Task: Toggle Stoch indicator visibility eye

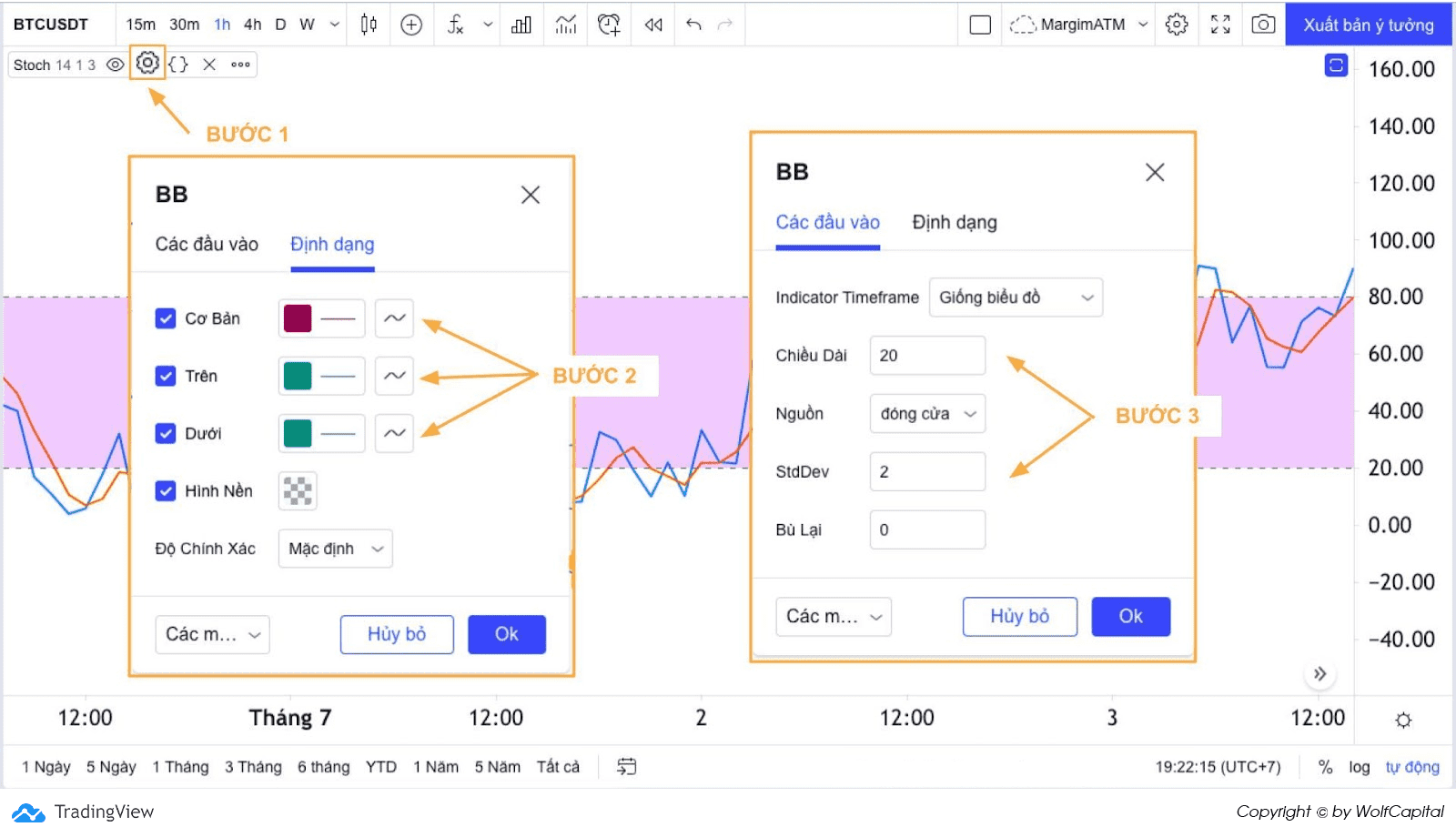Action: [x=116, y=65]
